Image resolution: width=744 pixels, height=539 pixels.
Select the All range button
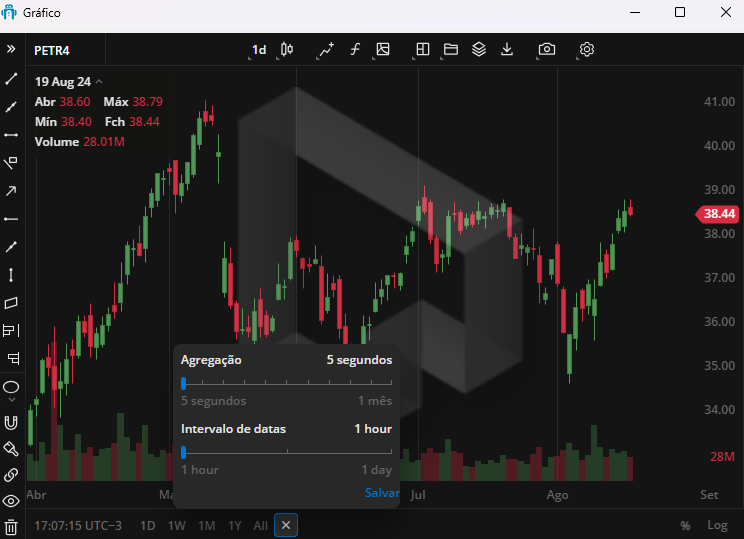(x=260, y=526)
